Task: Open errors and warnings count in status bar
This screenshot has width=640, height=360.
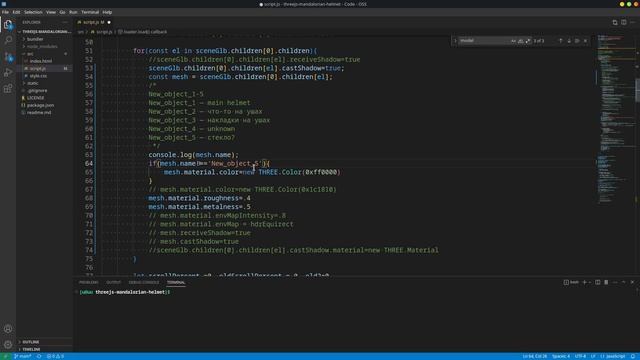Action: click(55, 356)
